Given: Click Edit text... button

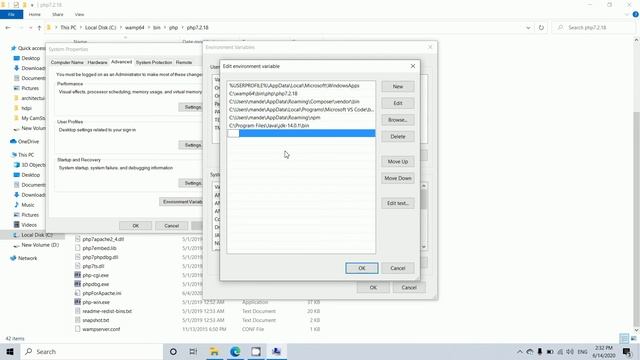Looking at the screenshot, I should (x=398, y=203).
